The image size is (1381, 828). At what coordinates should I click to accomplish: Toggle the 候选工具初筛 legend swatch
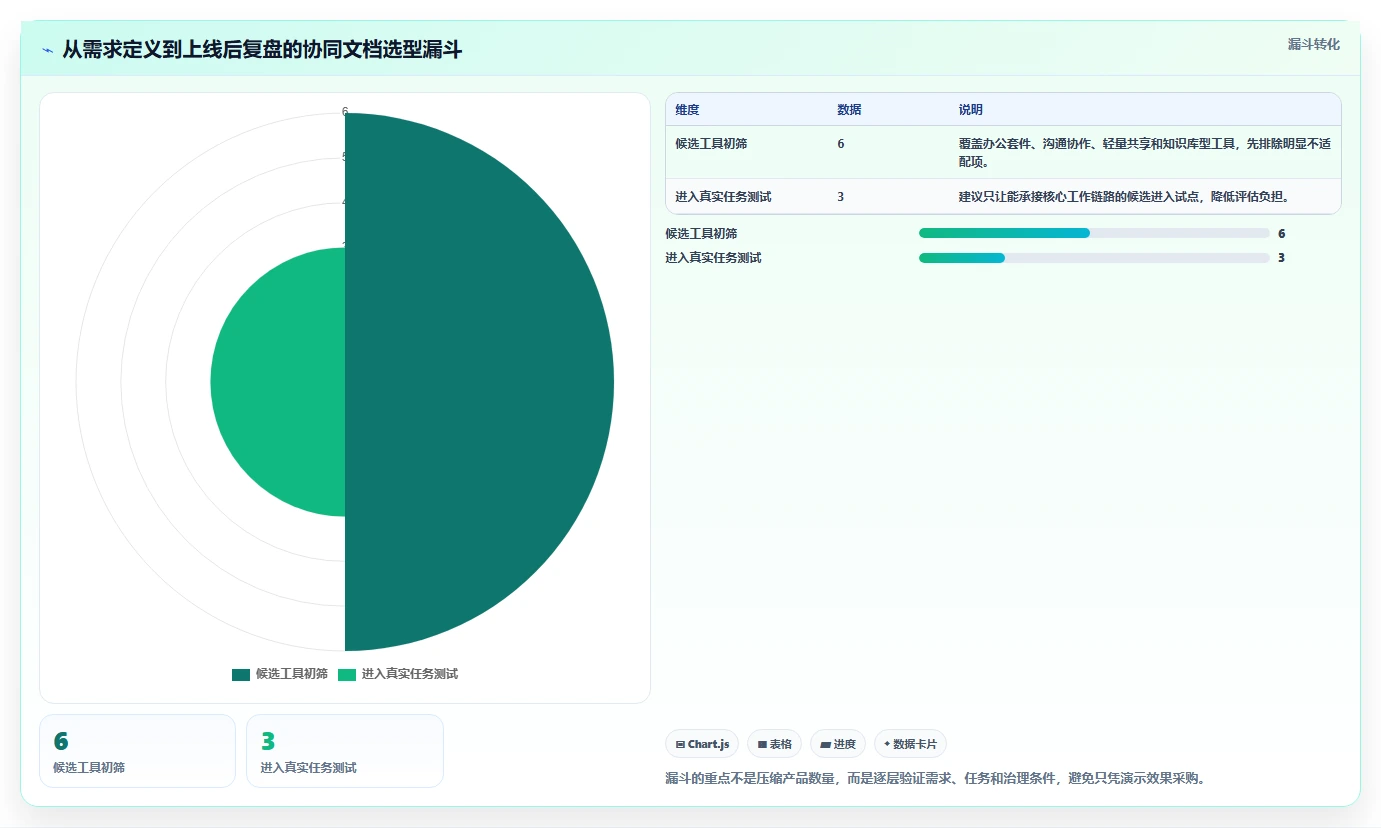(241, 674)
